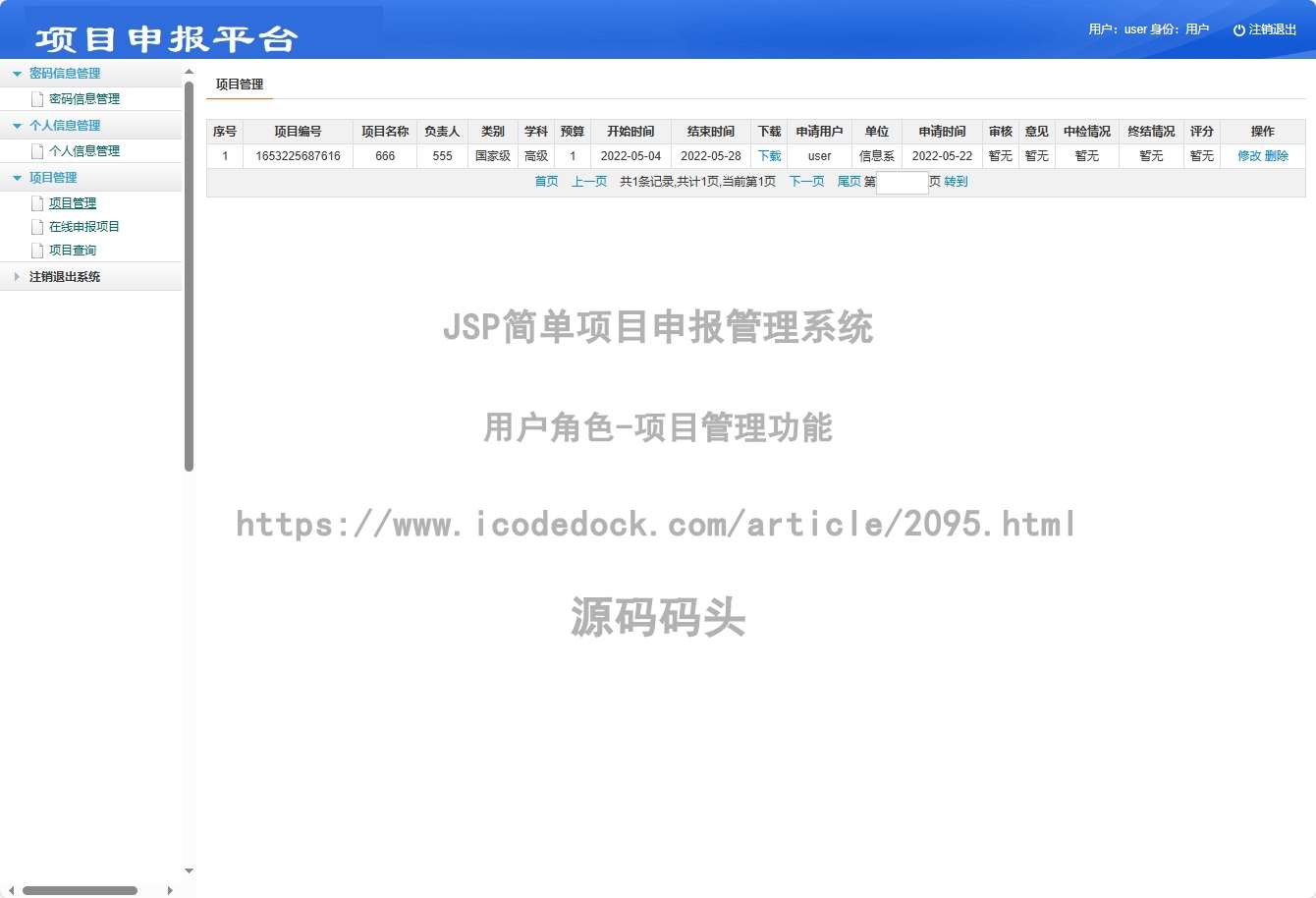Click the 信息系 unit cell
The image size is (1316, 898).
pos(877,155)
